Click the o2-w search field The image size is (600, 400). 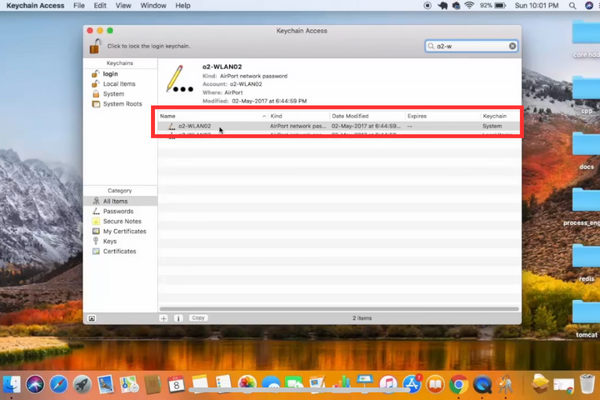coord(471,46)
